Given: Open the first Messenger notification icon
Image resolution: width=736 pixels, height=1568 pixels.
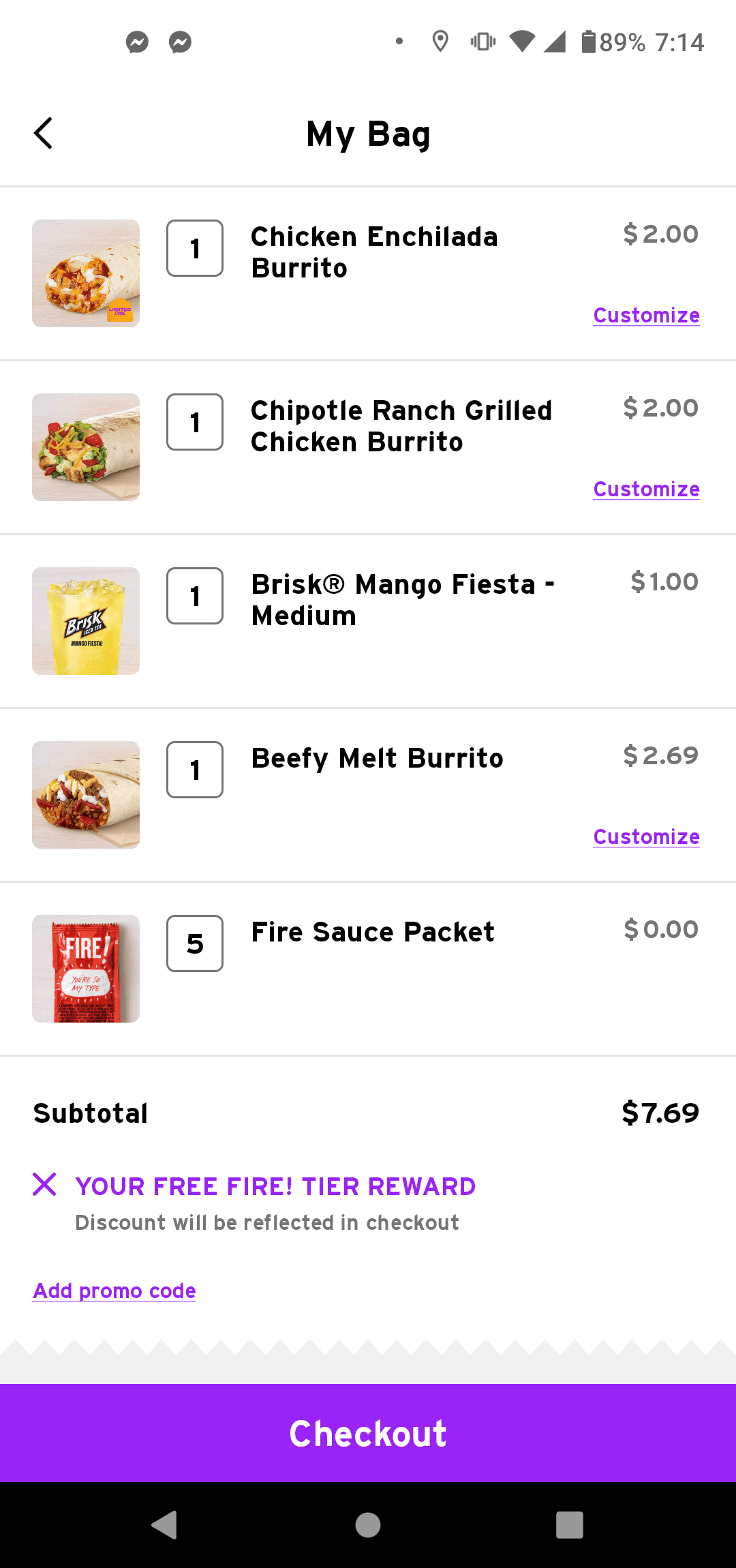Looking at the screenshot, I should [x=137, y=42].
